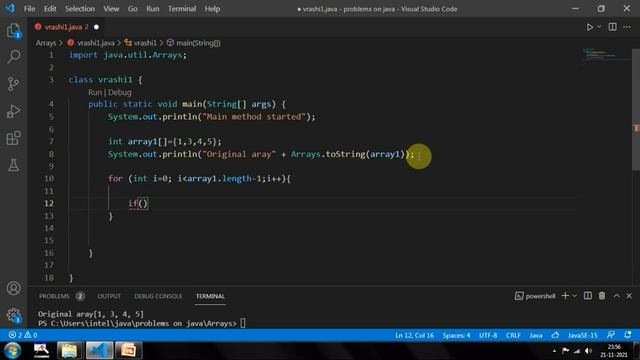
Task: Open the Terminal menu
Action: pyautogui.click(x=182, y=9)
